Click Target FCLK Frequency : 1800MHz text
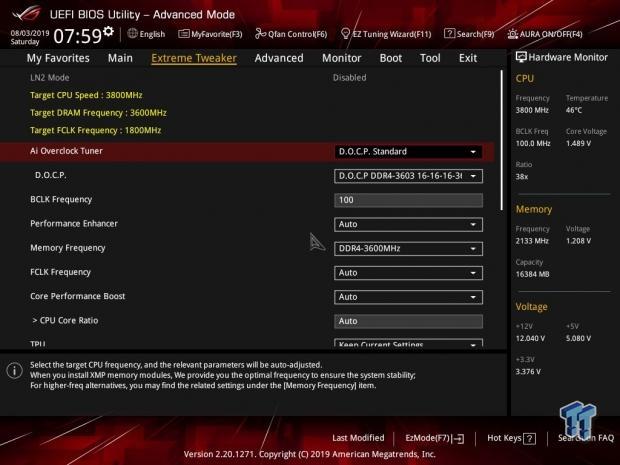This screenshot has height=465, width=620. click(96, 130)
